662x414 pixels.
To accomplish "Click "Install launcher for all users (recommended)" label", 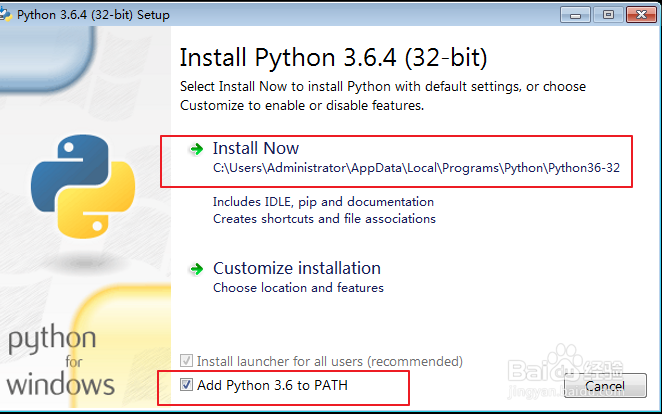I will coord(329,361).
